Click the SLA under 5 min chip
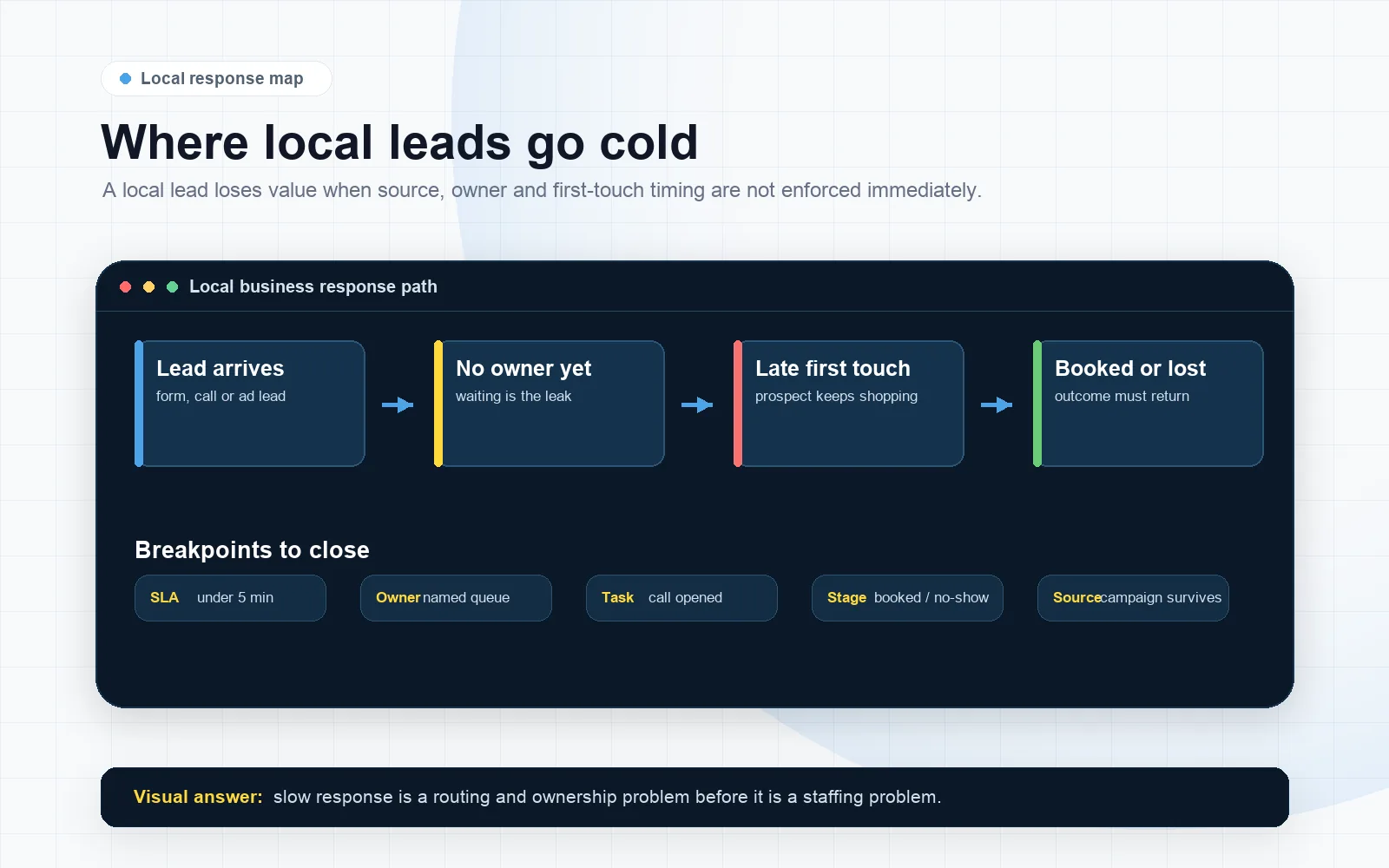The image size is (1389, 868). coord(230,598)
